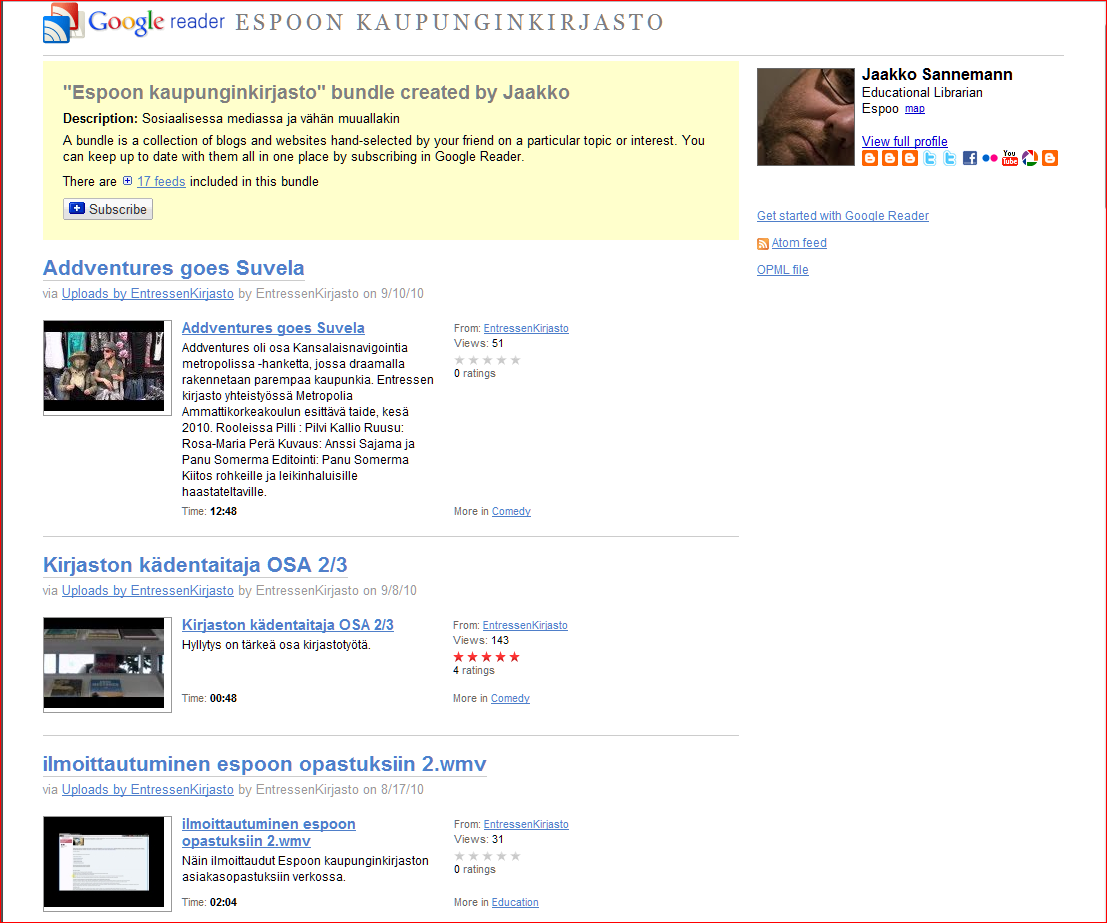Click the plus icon on Subscribe button

point(77,208)
